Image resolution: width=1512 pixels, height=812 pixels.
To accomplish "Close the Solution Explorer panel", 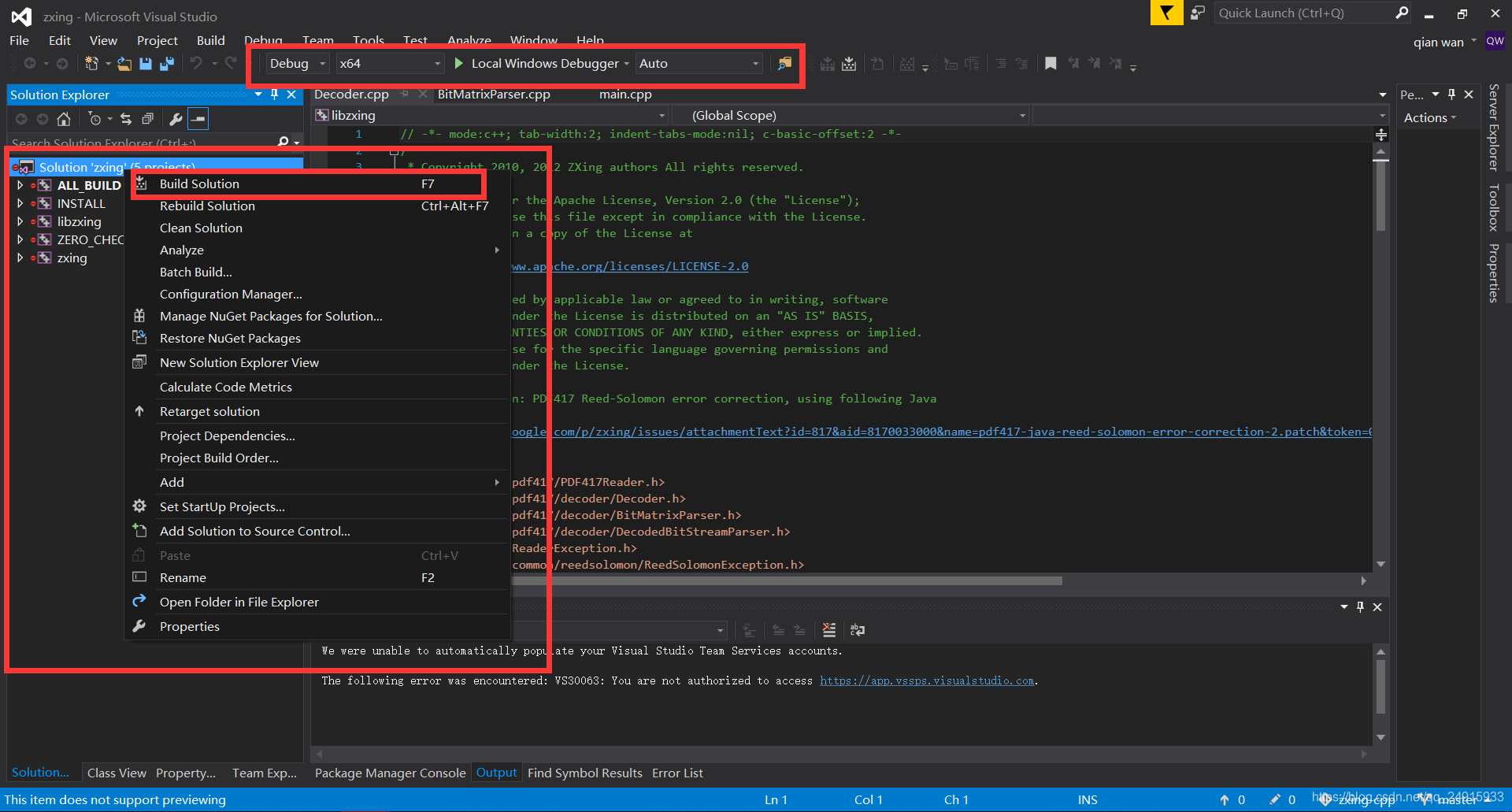I will click(x=291, y=95).
